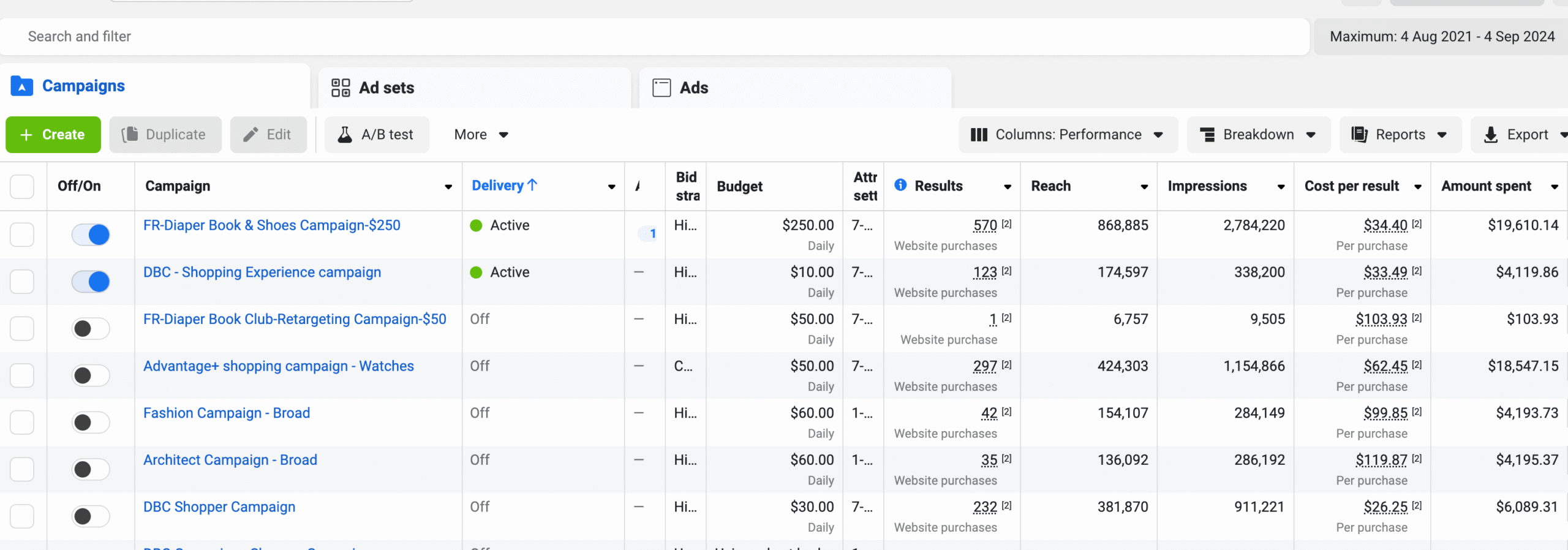Click the Breakdown list icon

(1207, 135)
